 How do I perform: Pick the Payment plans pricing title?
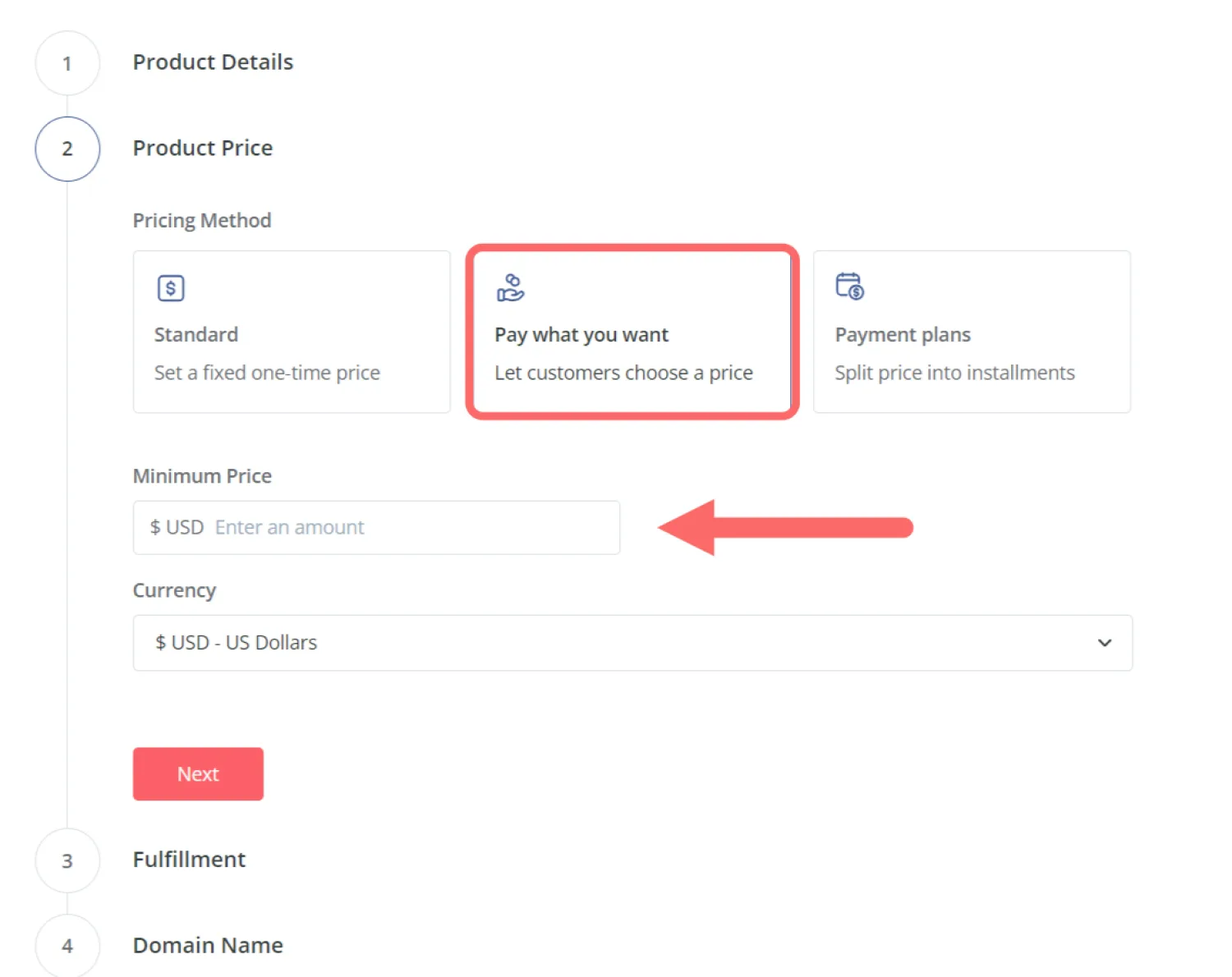(903, 335)
